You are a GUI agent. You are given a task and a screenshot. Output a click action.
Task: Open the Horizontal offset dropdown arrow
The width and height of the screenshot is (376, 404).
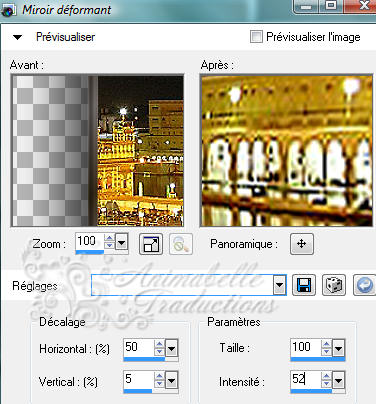click(x=171, y=349)
